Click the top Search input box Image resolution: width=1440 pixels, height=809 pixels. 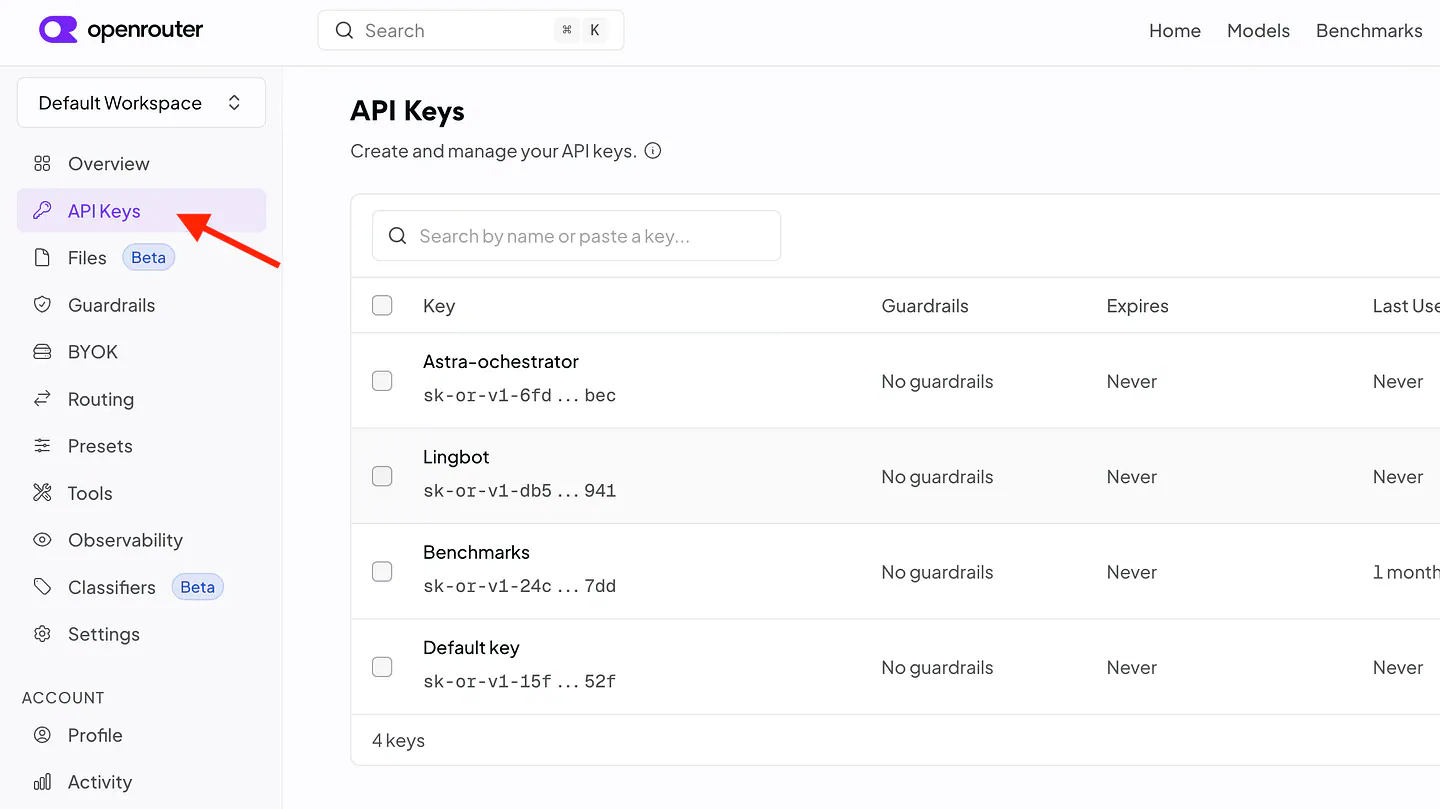[471, 31]
